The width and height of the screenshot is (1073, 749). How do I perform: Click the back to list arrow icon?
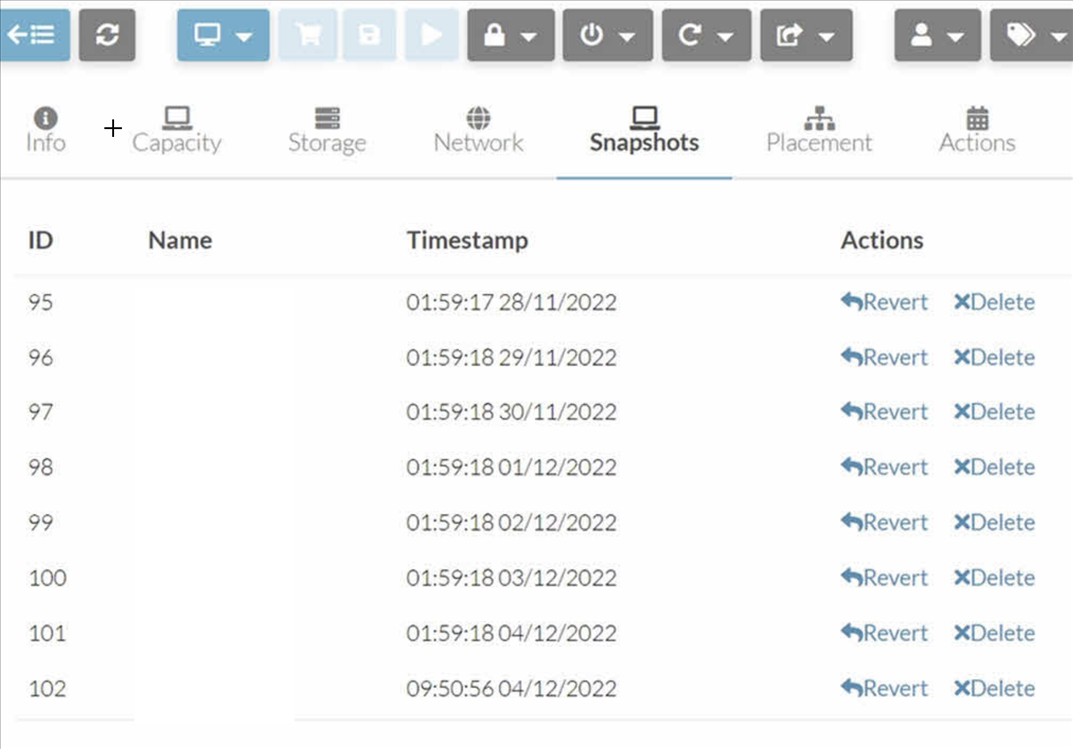coord(35,33)
